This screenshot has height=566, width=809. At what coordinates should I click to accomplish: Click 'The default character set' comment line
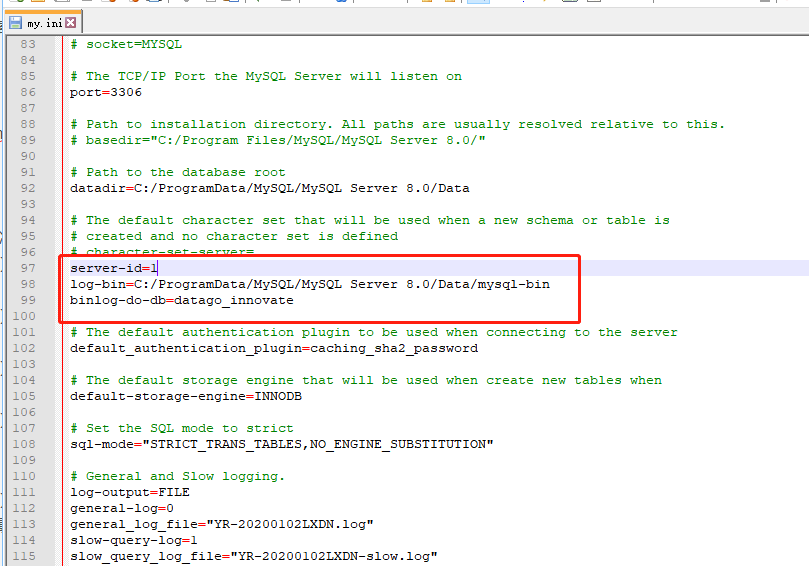click(370, 220)
